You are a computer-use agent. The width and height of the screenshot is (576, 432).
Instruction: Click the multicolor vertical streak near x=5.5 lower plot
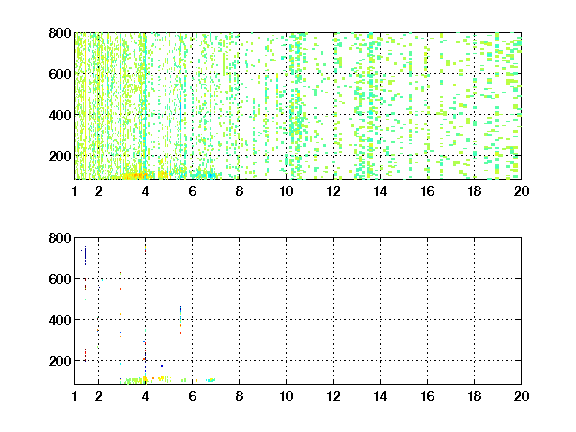(x=180, y=320)
